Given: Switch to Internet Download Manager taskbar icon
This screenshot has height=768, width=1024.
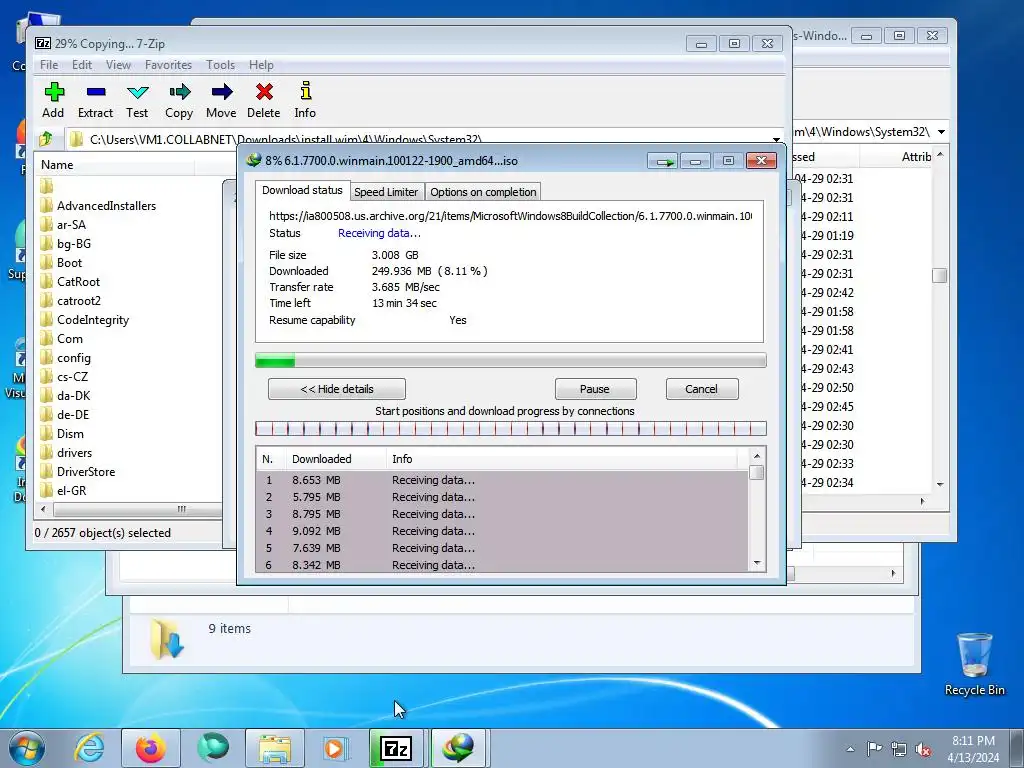Looking at the screenshot, I should [x=458, y=748].
